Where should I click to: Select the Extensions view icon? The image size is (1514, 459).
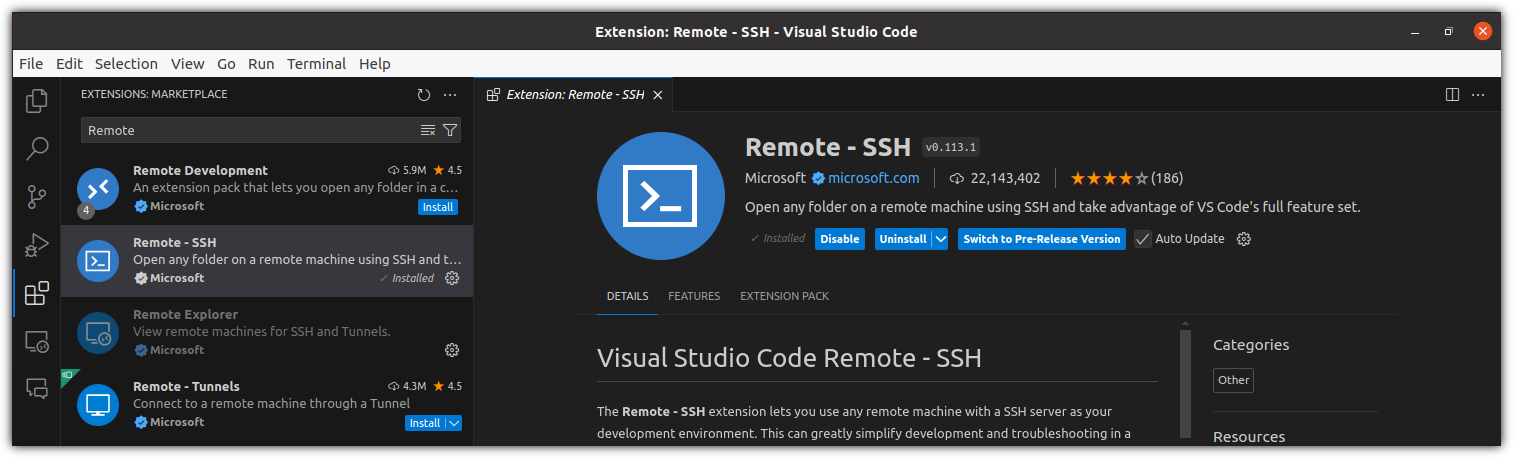click(x=37, y=293)
